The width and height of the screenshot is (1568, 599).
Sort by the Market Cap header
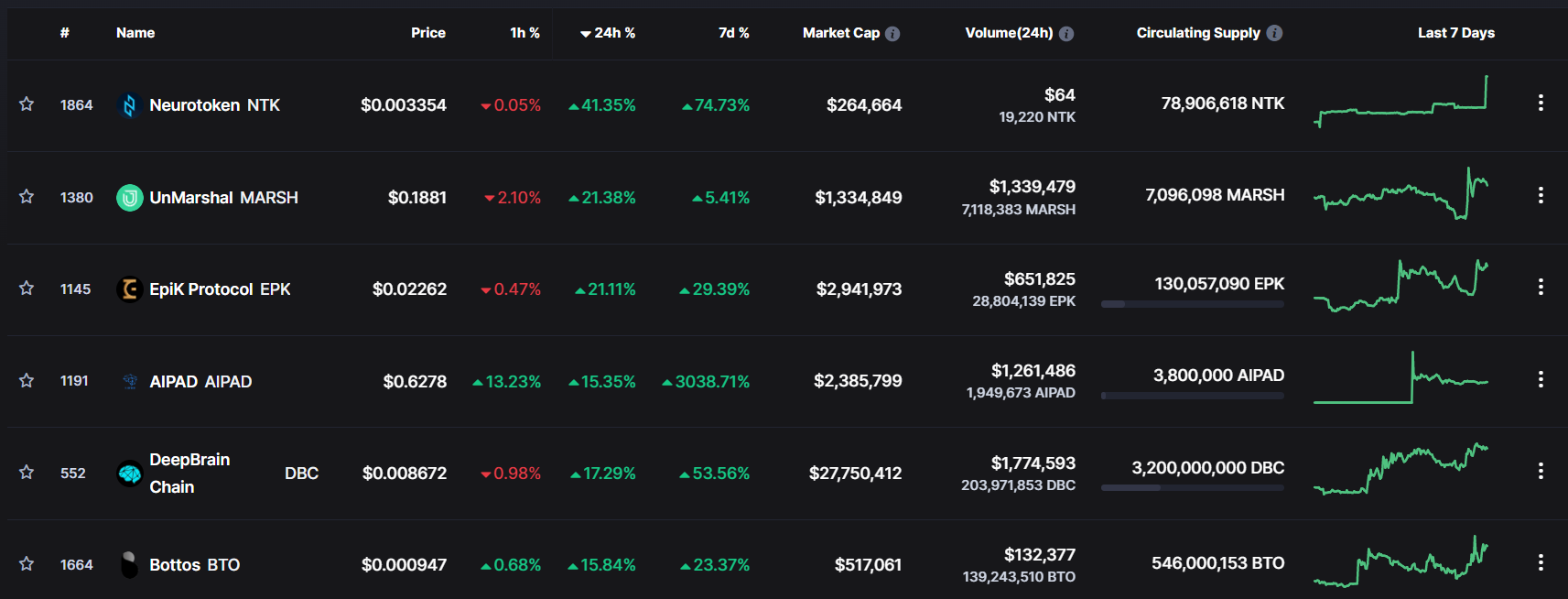[x=841, y=33]
